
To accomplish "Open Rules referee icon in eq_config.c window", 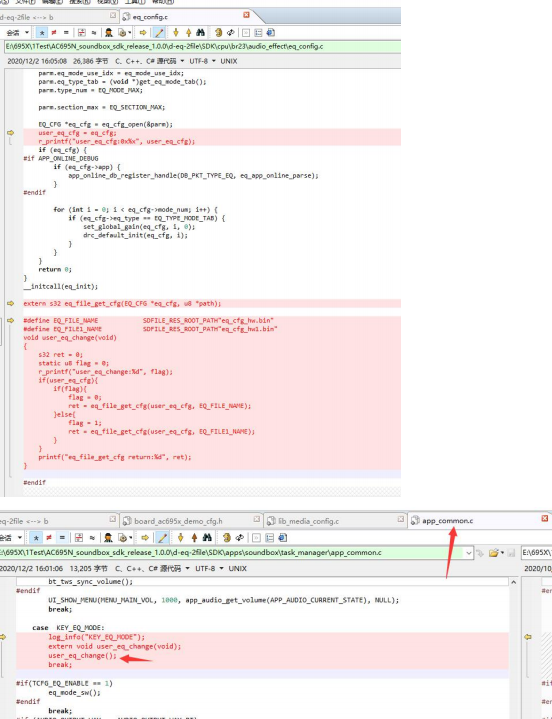I will click(109, 33).
